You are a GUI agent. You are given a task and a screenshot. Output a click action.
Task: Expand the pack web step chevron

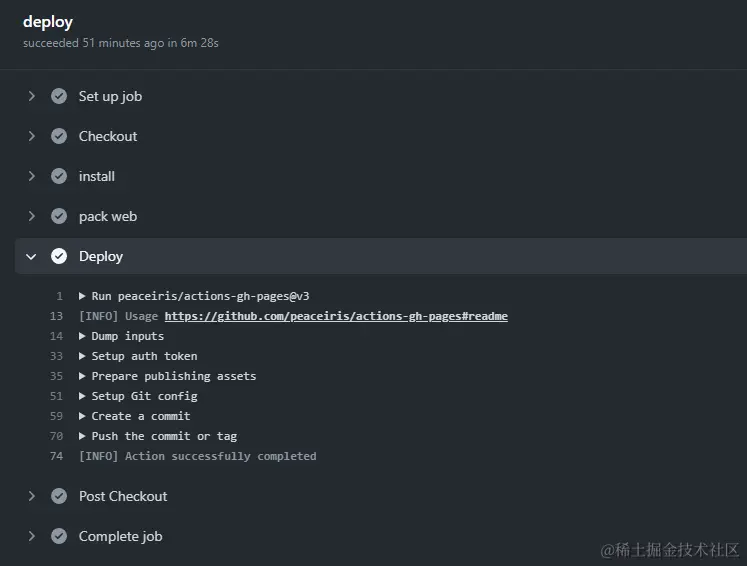pos(32,216)
